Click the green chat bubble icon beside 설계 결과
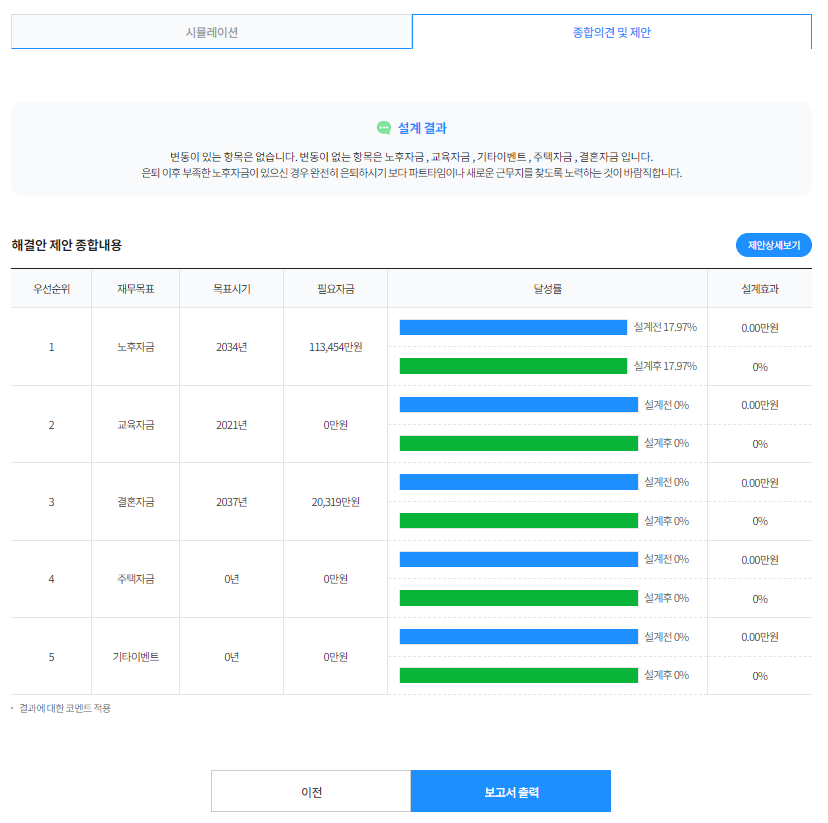This screenshot has width=828, height=823. (x=384, y=128)
